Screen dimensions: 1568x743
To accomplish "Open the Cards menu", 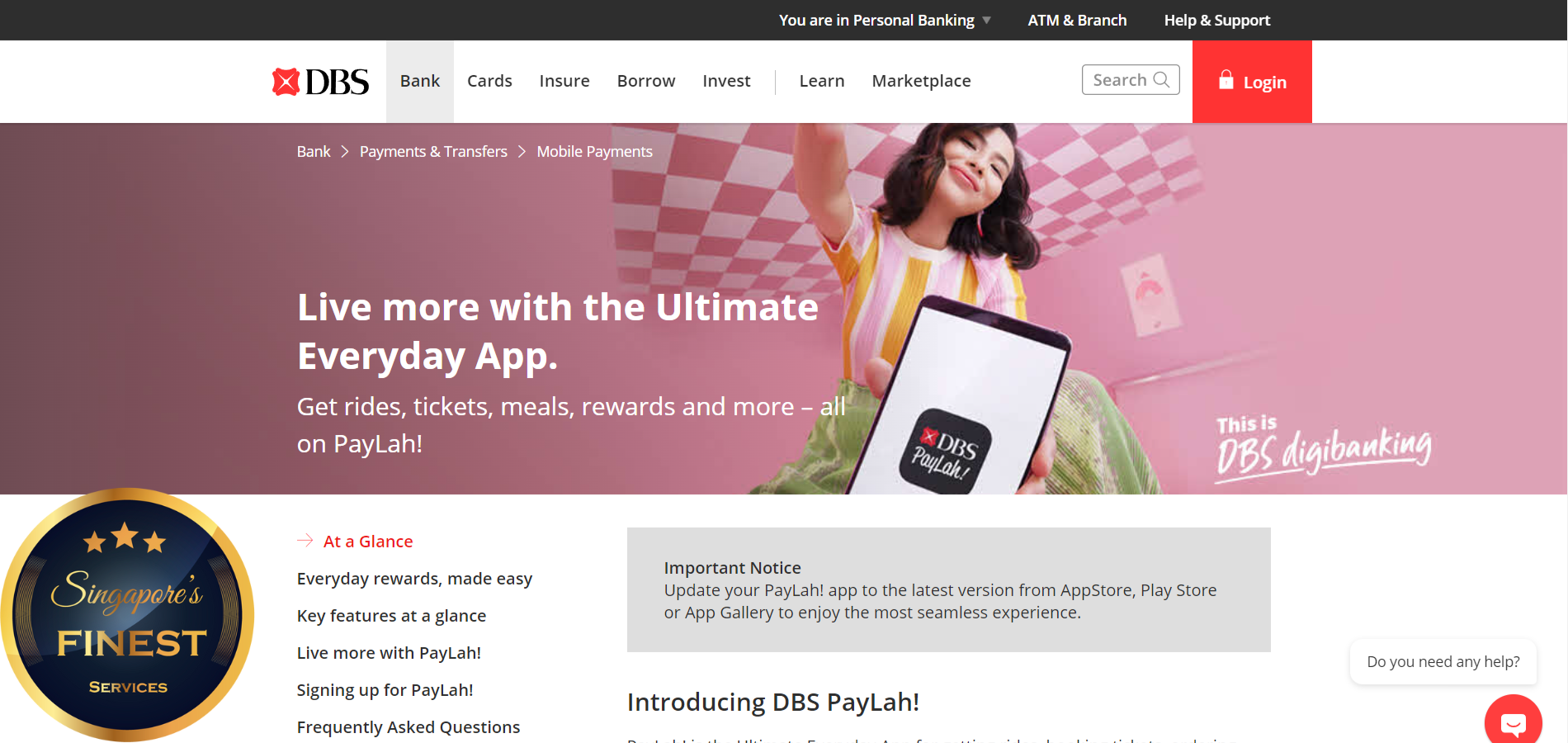I will pos(489,81).
